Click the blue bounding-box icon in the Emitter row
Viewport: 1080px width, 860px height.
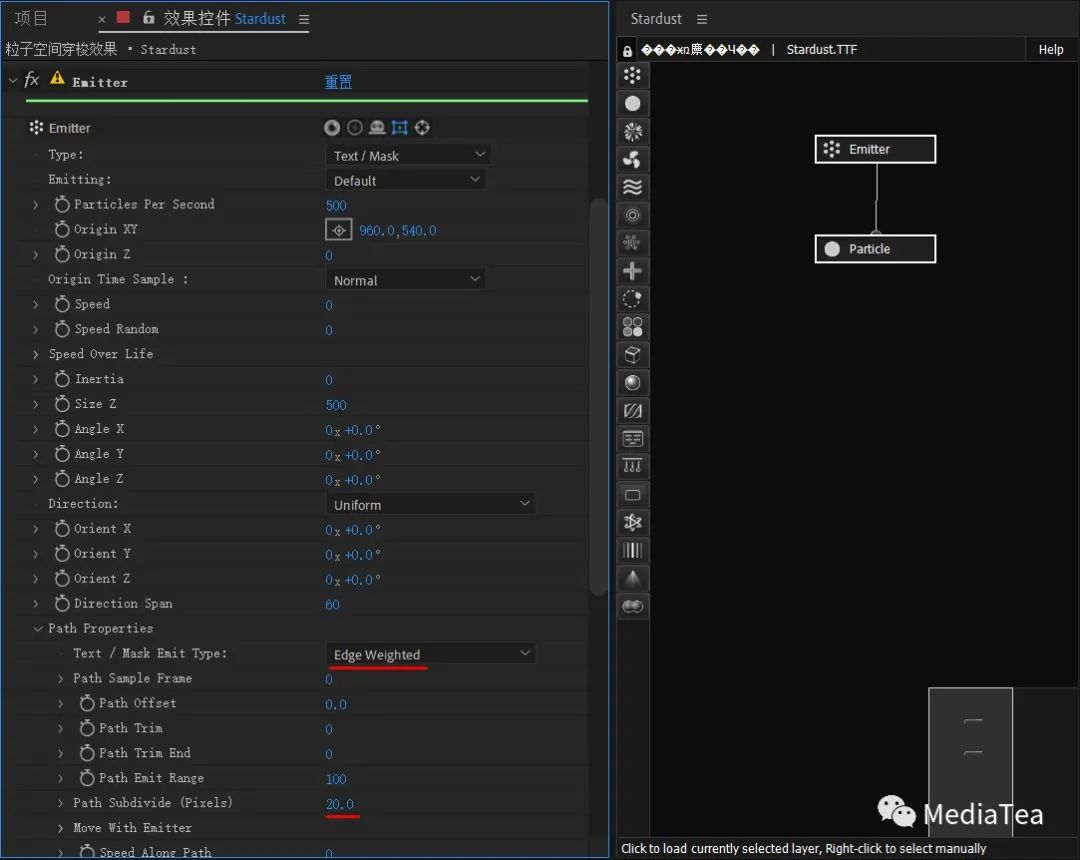[399, 127]
